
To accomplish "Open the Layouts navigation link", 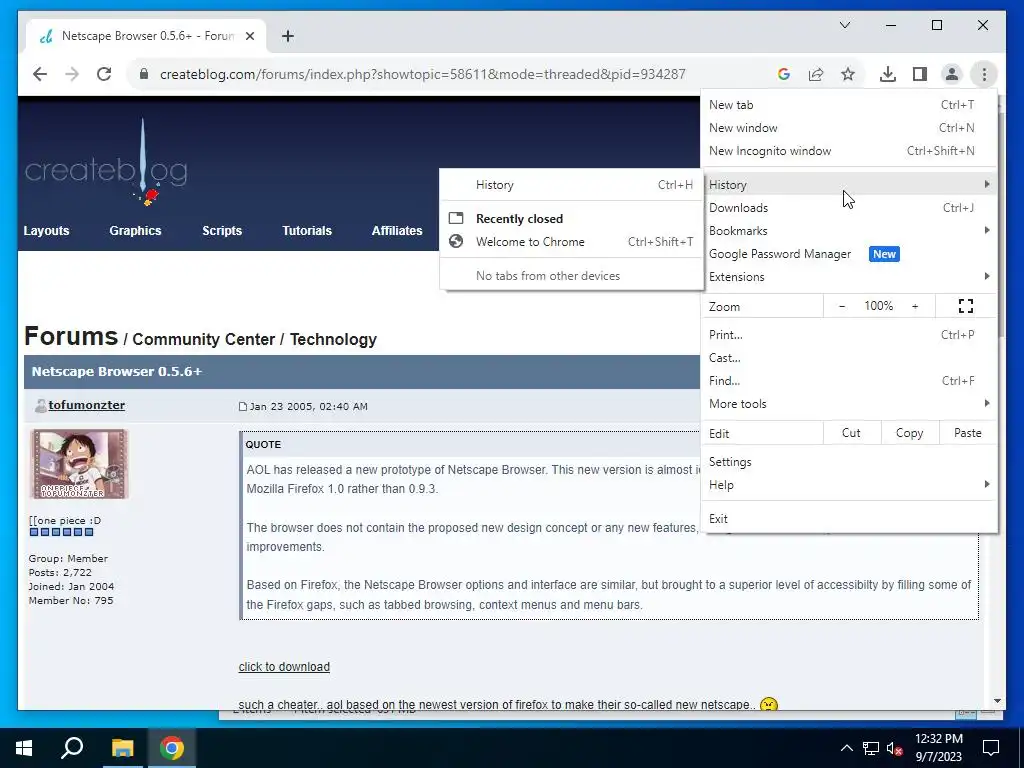I will 46,231.
